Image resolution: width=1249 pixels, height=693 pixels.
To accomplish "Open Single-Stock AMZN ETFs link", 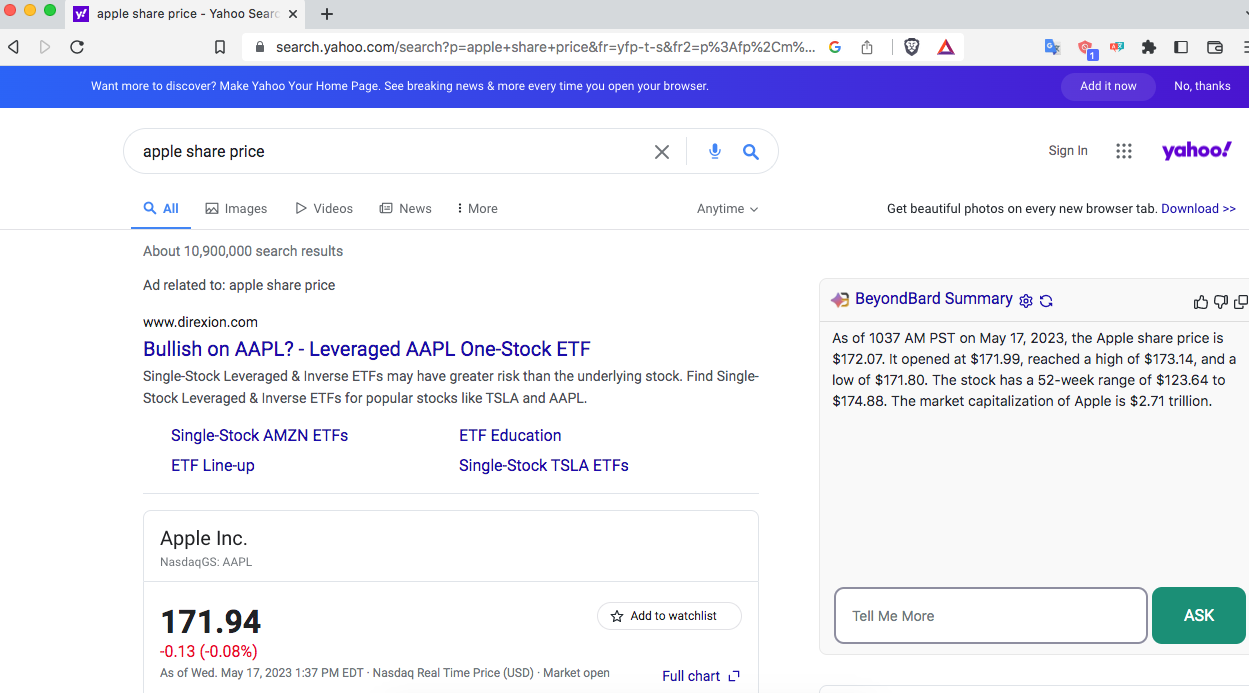I will [x=260, y=436].
